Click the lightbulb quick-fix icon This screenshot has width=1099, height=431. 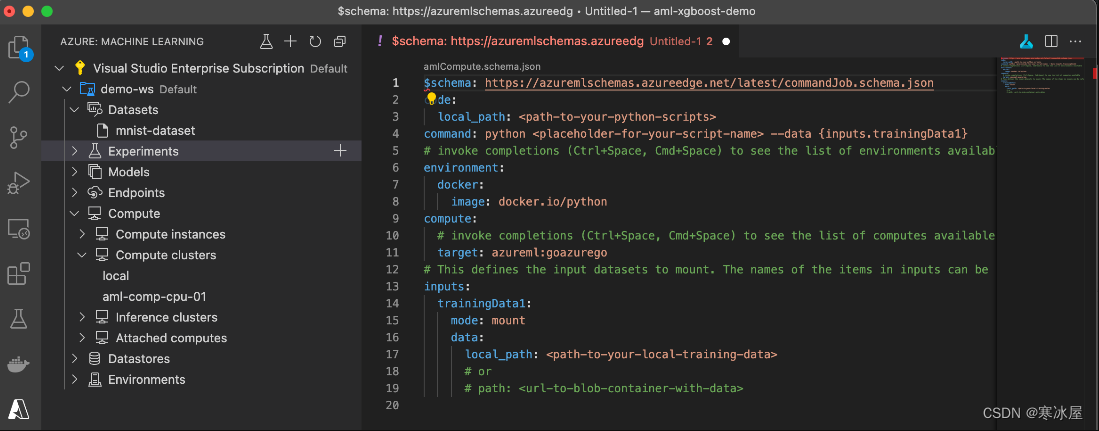[432, 99]
